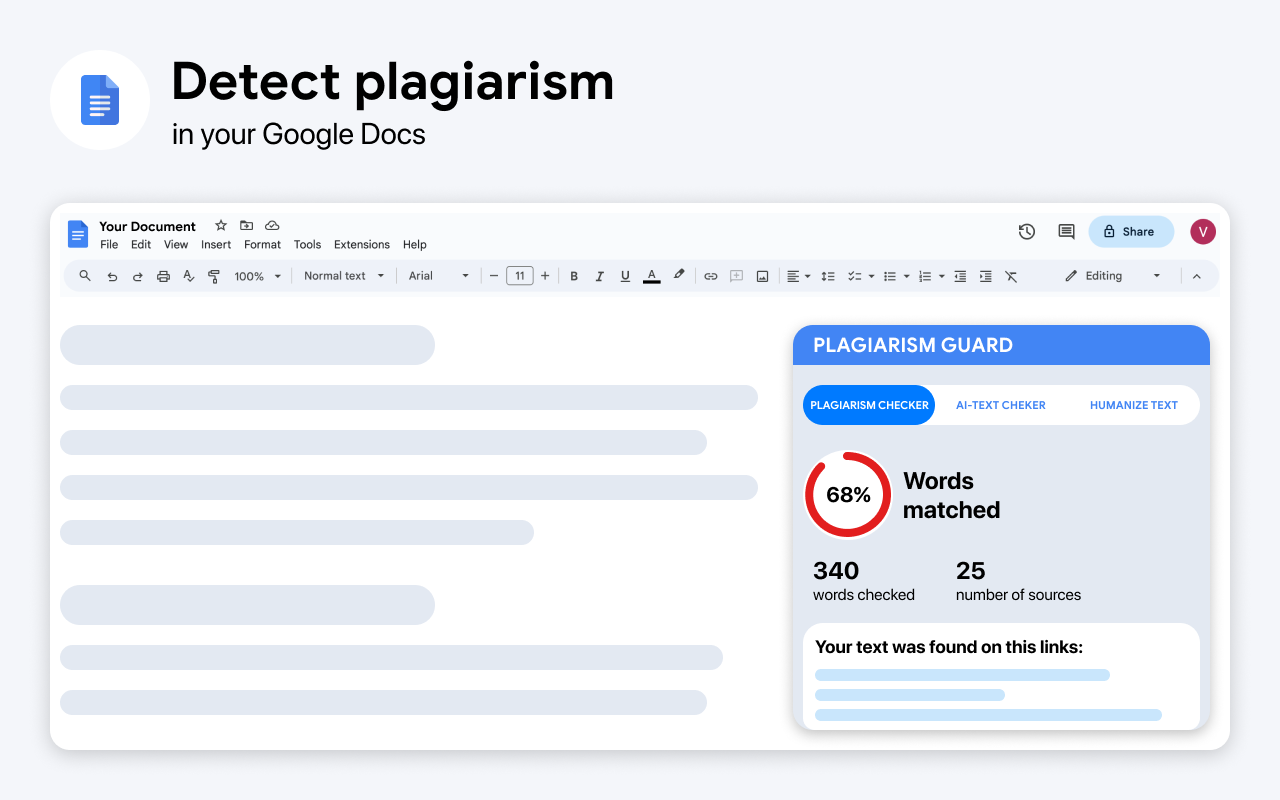The width and height of the screenshot is (1280, 800).
Task: Open the File menu
Action: [109, 245]
